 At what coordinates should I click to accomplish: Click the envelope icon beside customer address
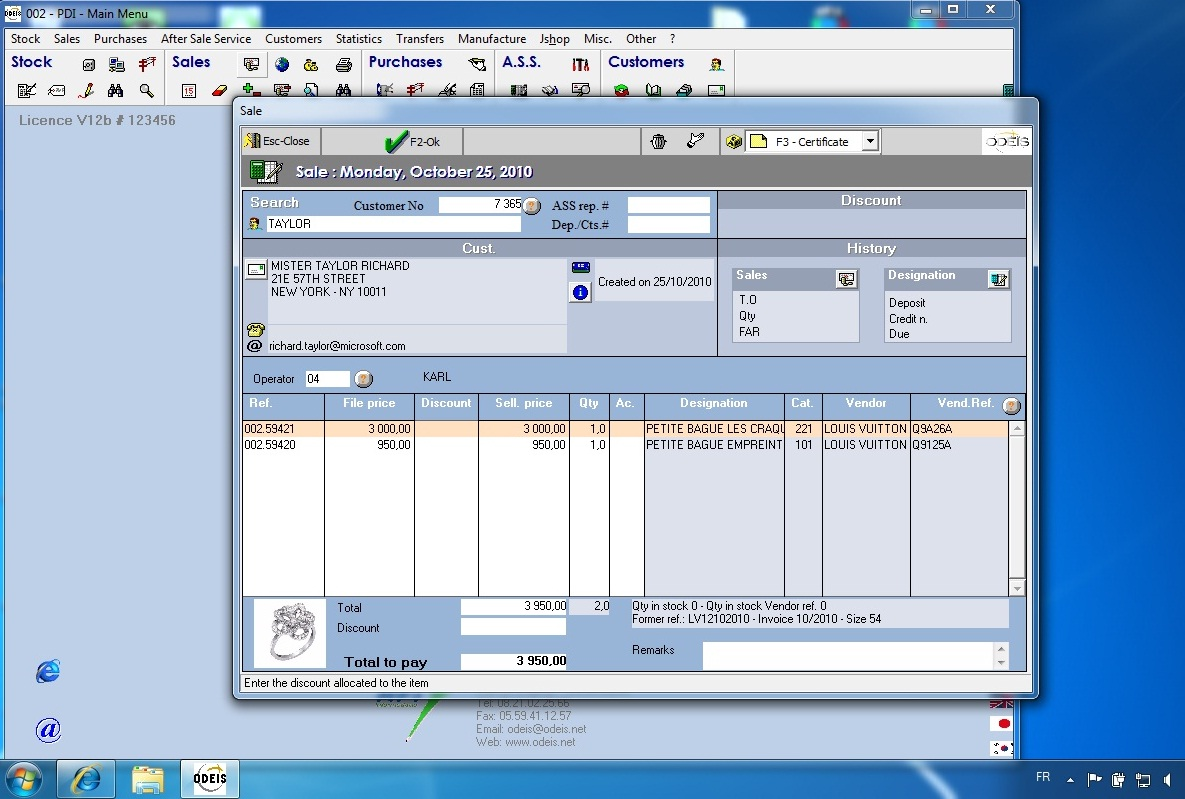[x=256, y=270]
